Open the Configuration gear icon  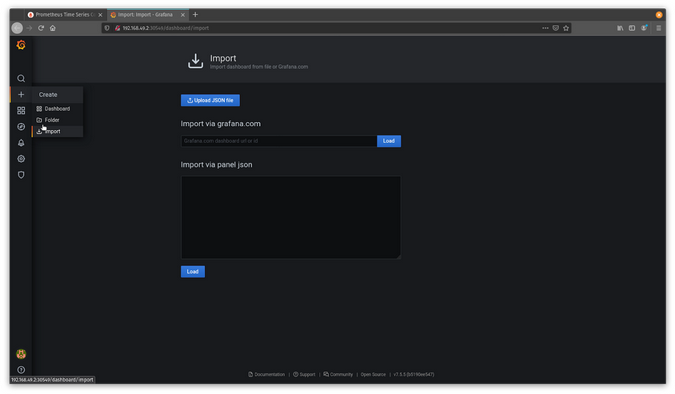pos(21,159)
